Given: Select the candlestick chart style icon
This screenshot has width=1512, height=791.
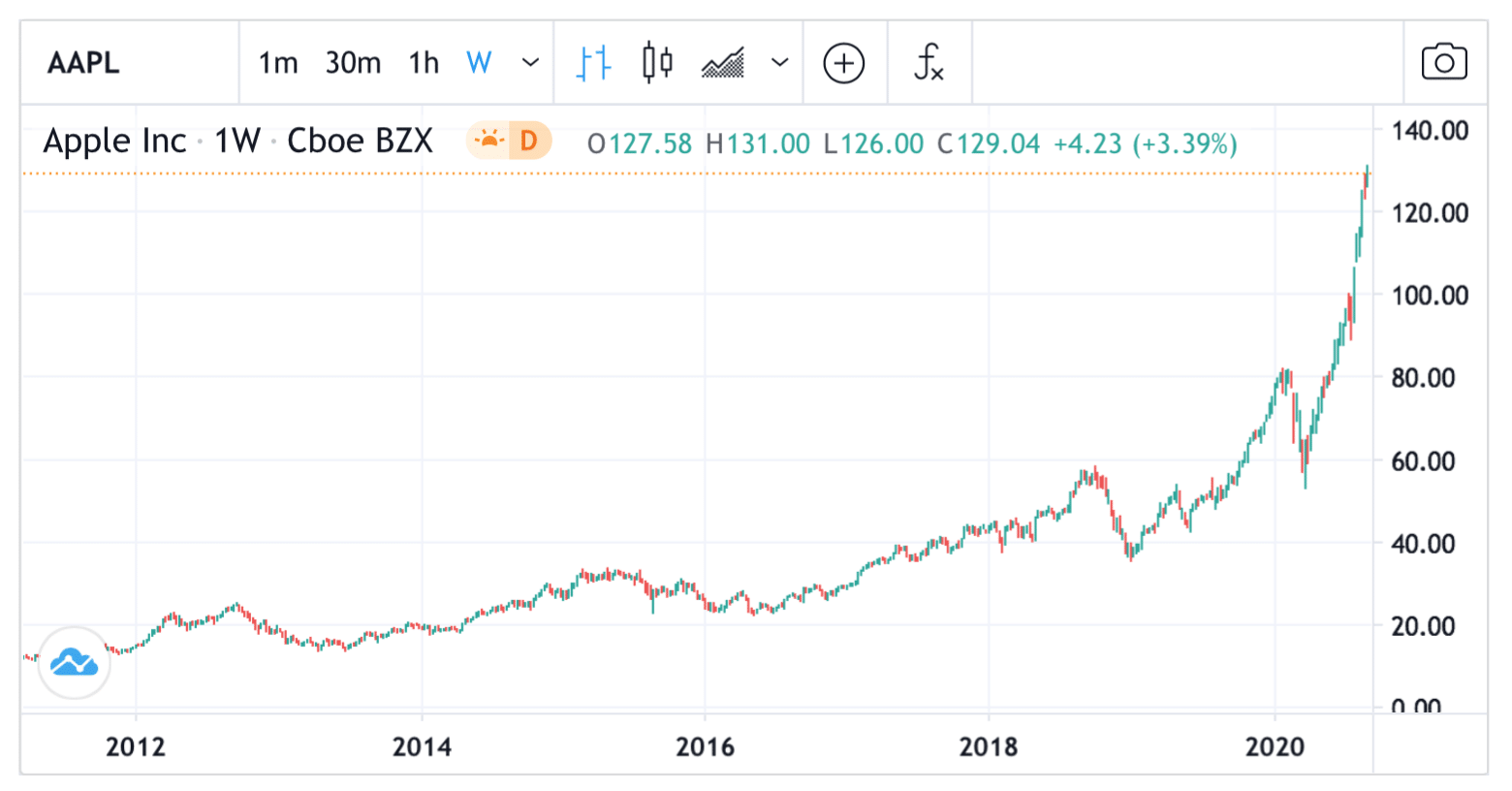Looking at the screenshot, I should (655, 62).
